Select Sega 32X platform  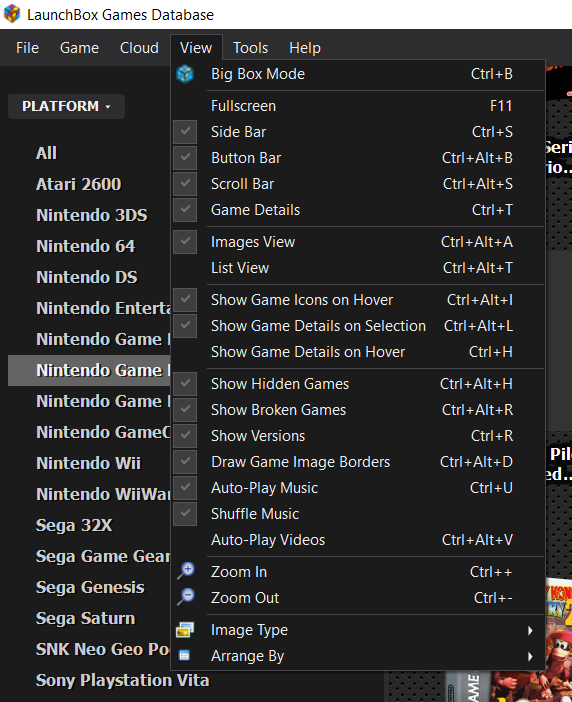tap(74, 525)
